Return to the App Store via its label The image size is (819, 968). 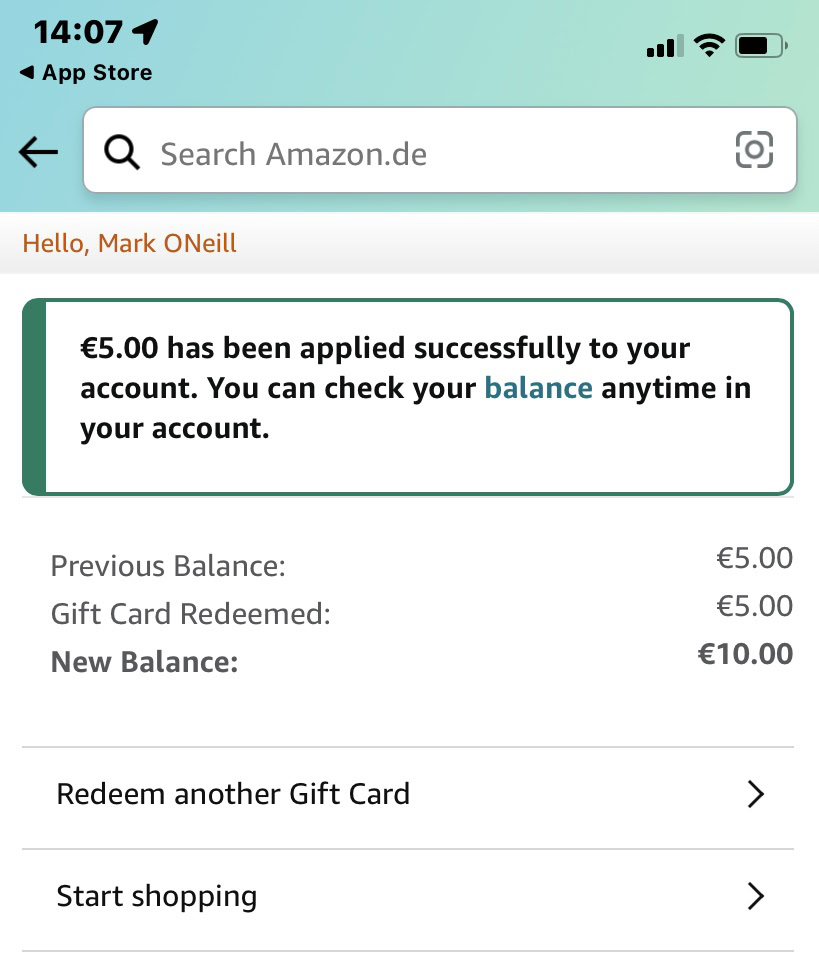coord(97,73)
